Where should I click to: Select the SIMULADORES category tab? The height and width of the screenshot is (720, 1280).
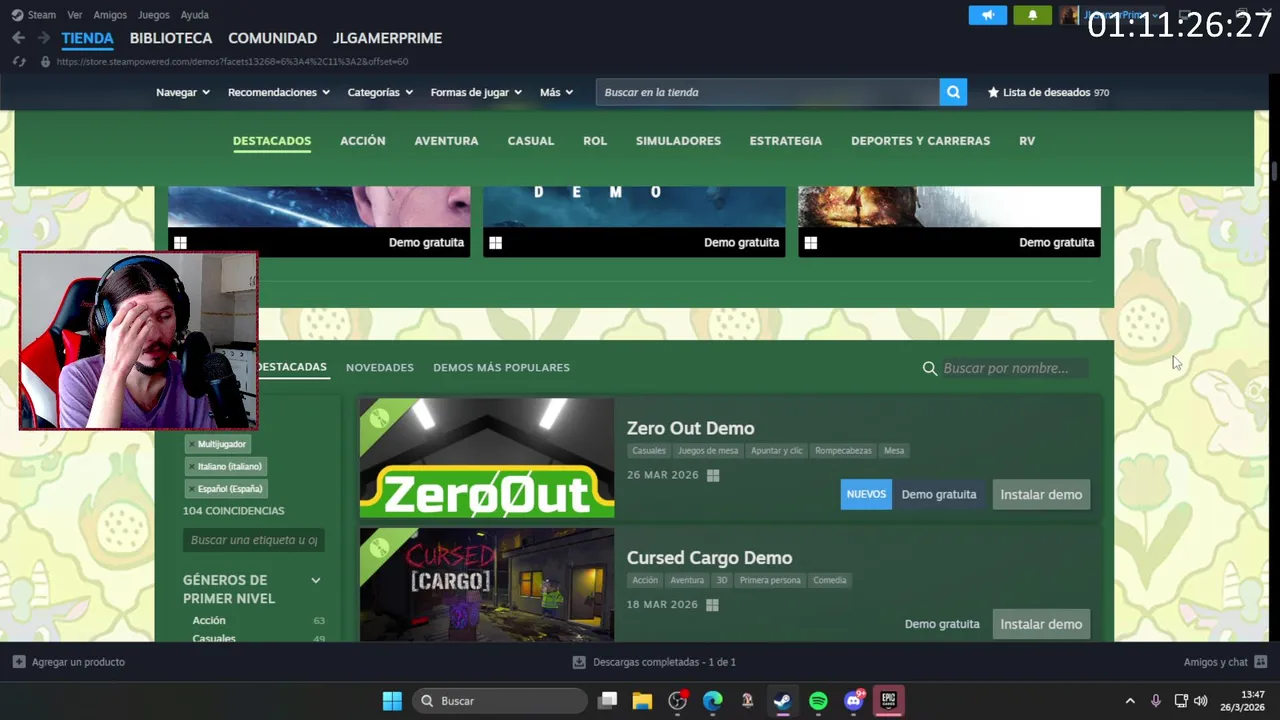click(678, 141)
